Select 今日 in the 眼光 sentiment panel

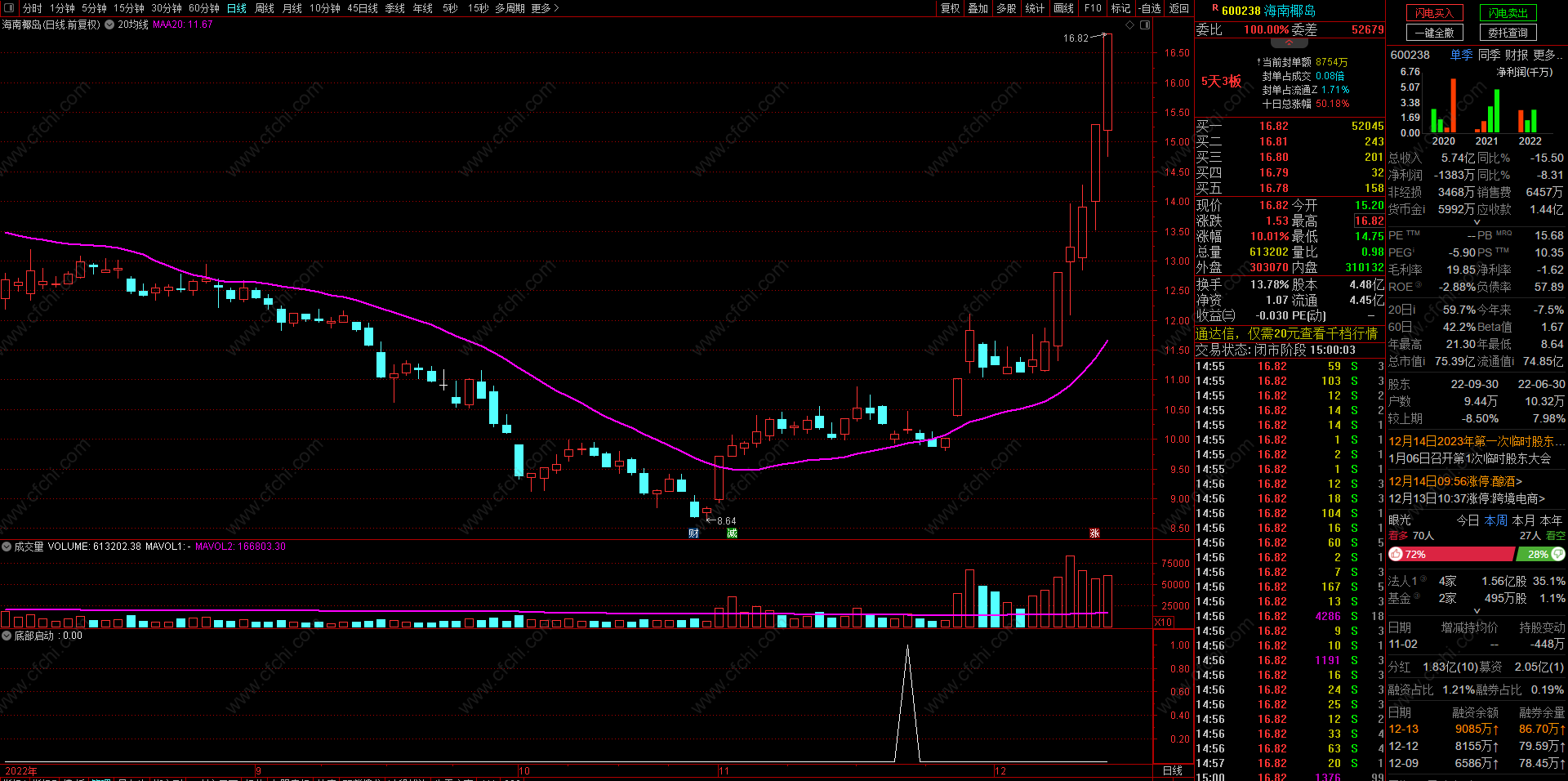[1468, 520]
